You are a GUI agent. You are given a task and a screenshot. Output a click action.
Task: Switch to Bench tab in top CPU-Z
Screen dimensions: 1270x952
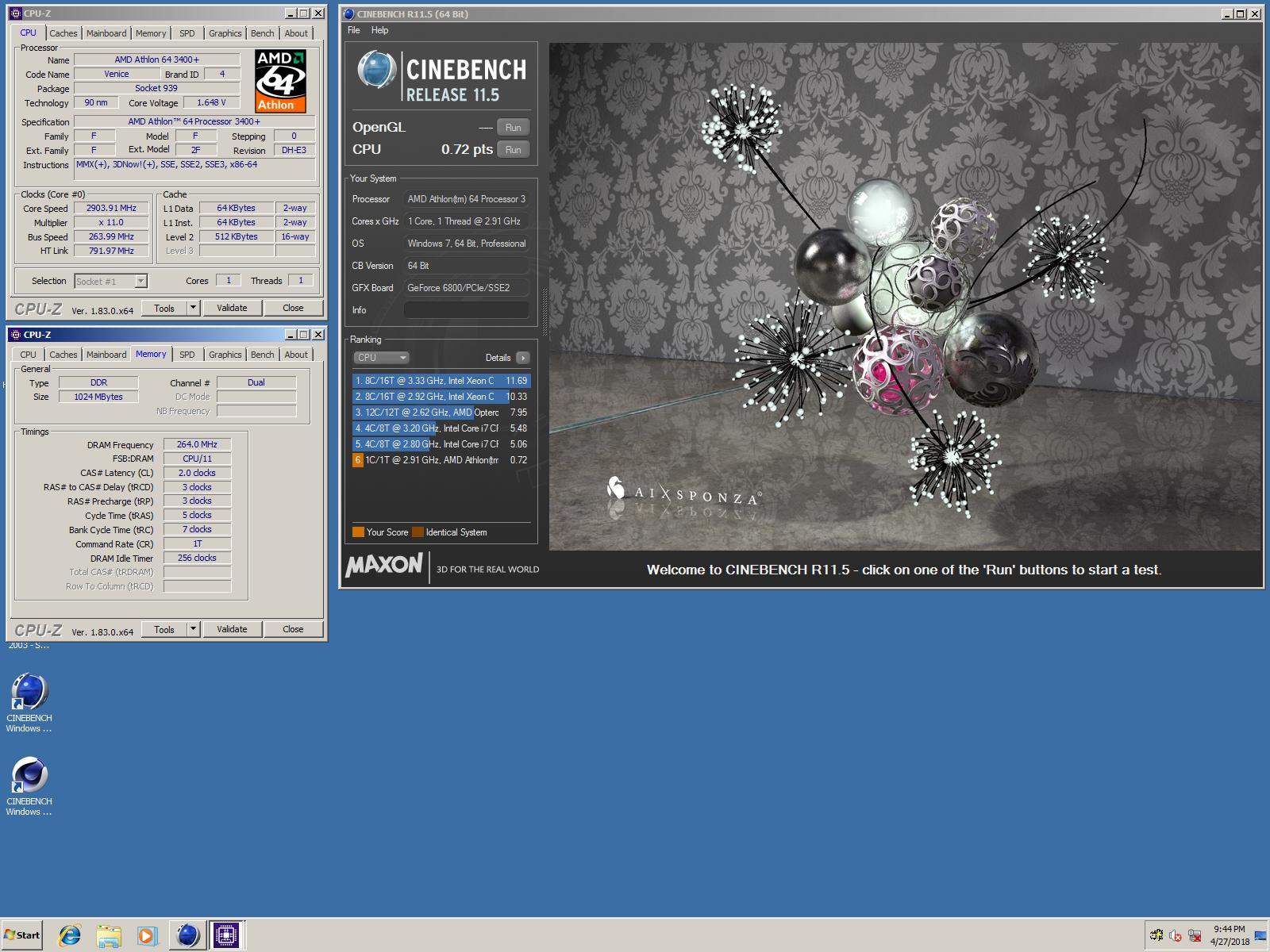[263, 33]
